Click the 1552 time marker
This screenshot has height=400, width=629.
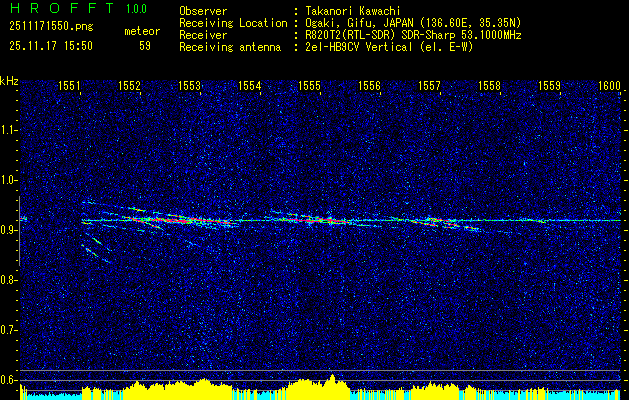[x=129, y=85]
